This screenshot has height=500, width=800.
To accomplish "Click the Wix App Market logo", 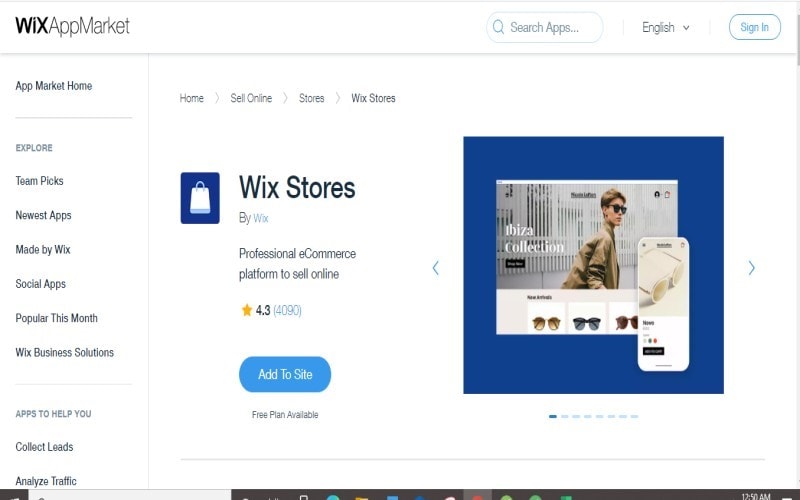I will (x=72, y=26).
